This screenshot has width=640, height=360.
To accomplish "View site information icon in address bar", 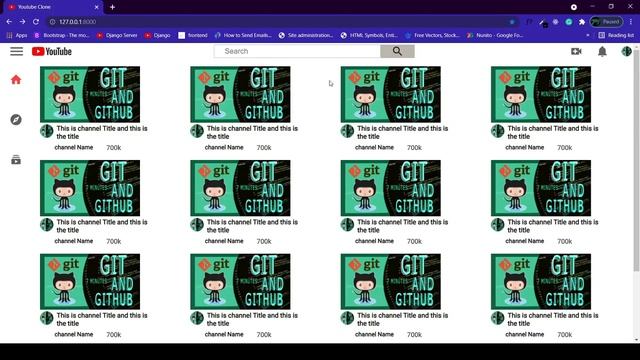I will (52, 22).
